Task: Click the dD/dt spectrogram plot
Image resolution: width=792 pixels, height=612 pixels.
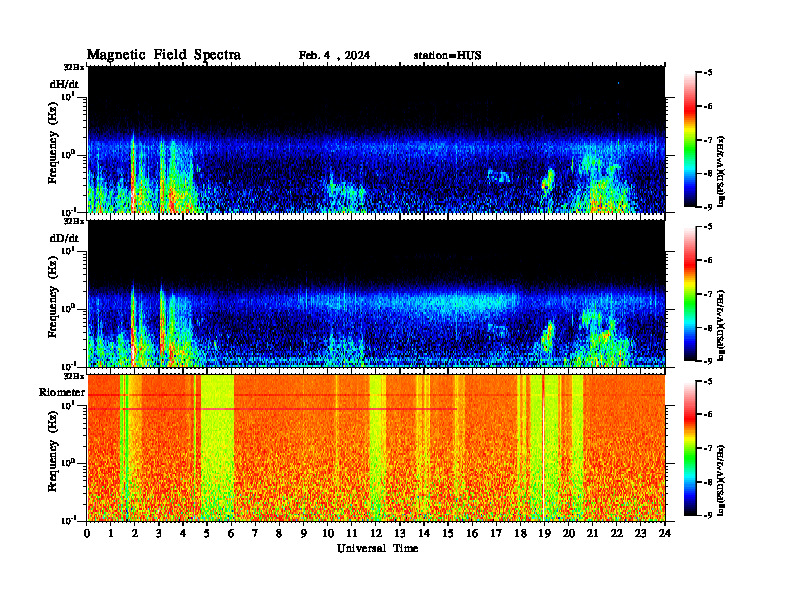Action: [x=376, y=293]
